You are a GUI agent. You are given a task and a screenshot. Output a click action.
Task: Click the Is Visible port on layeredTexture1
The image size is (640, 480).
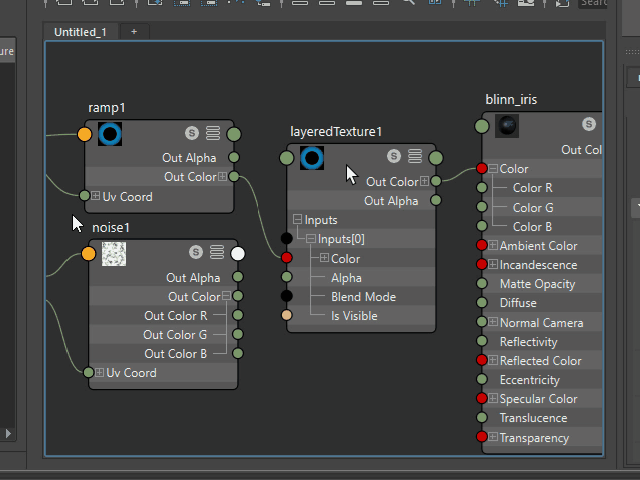(x=287, y=316)
